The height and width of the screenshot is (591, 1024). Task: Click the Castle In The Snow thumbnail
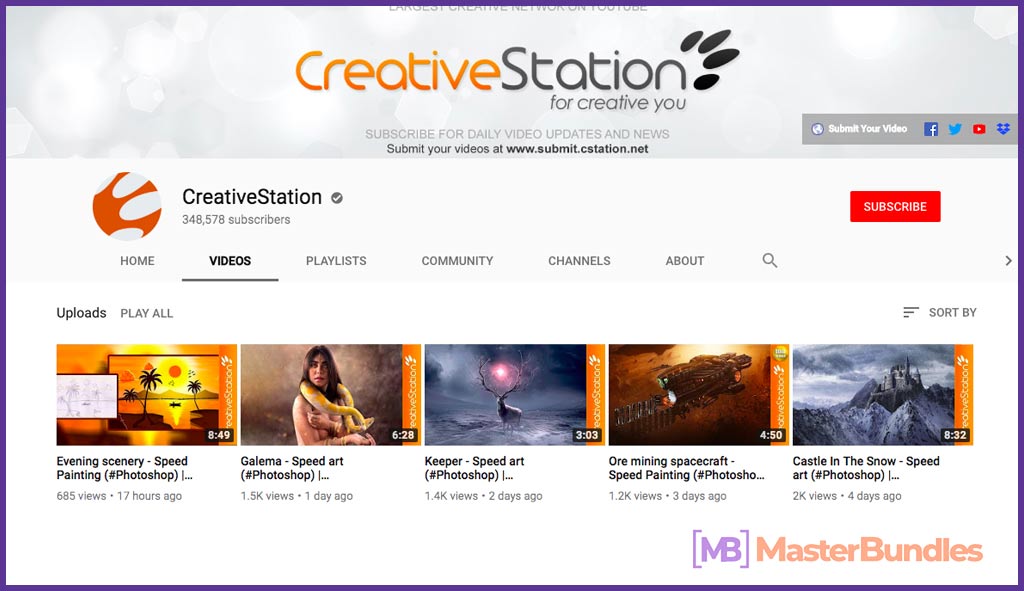click(x=883, y=394)
